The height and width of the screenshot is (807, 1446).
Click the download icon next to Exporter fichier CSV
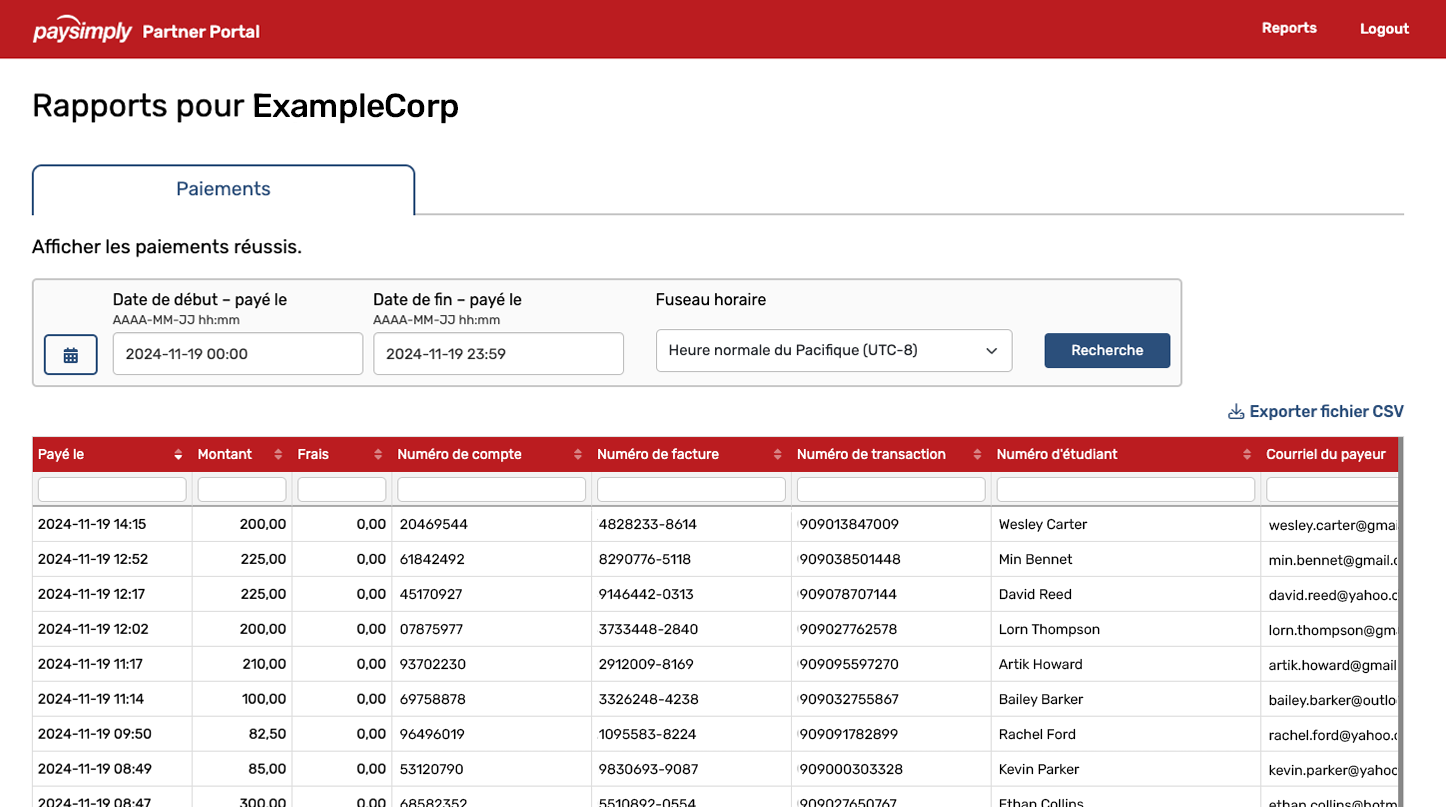point(1236,411)
